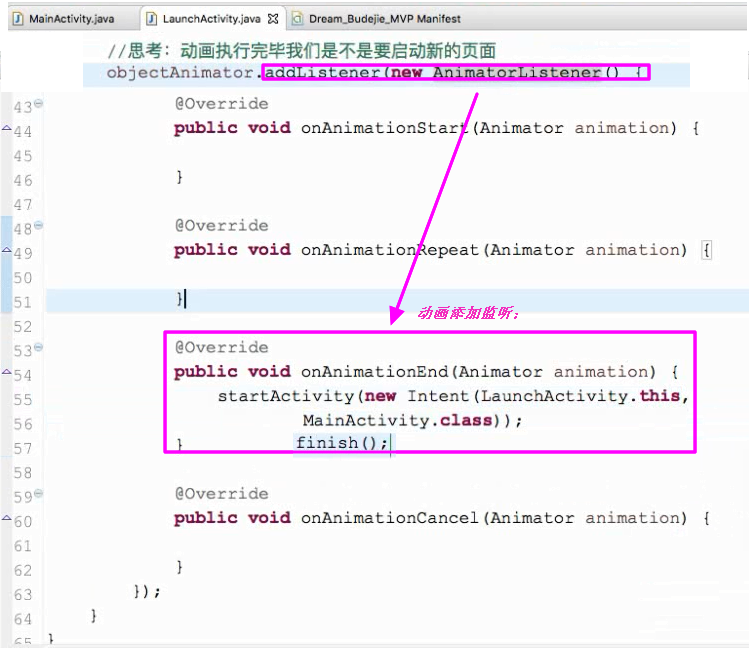The width and height of the screenshot is (749, 648).
Task: Click LaunchActivity.this expression at line 55
Action: click(x=580, y=396)
